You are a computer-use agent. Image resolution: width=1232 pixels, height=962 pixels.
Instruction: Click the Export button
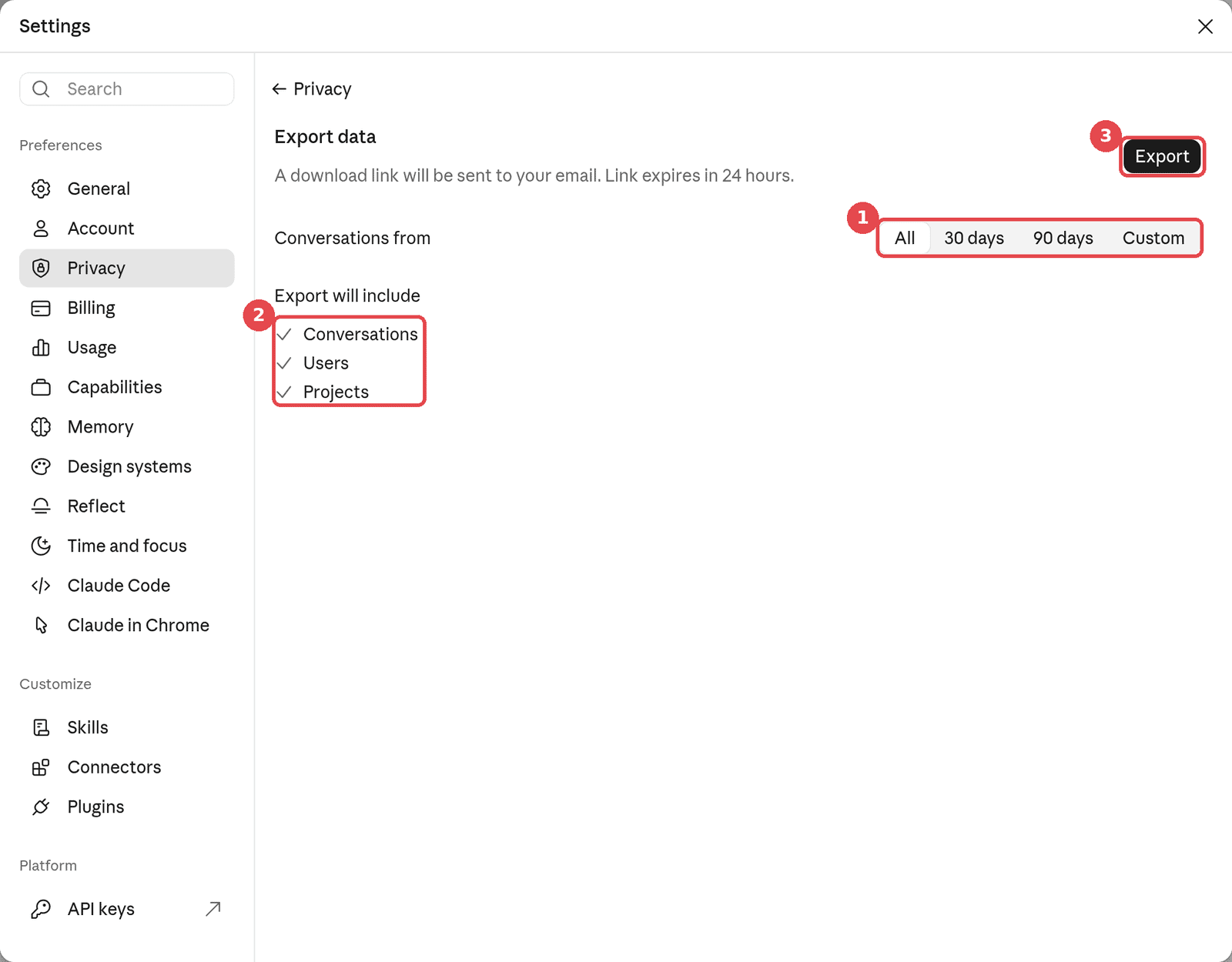[1162, 156]
